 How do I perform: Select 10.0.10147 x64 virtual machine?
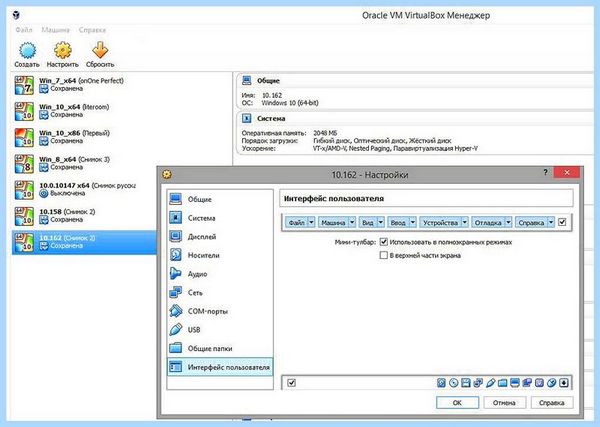point(84,190)
